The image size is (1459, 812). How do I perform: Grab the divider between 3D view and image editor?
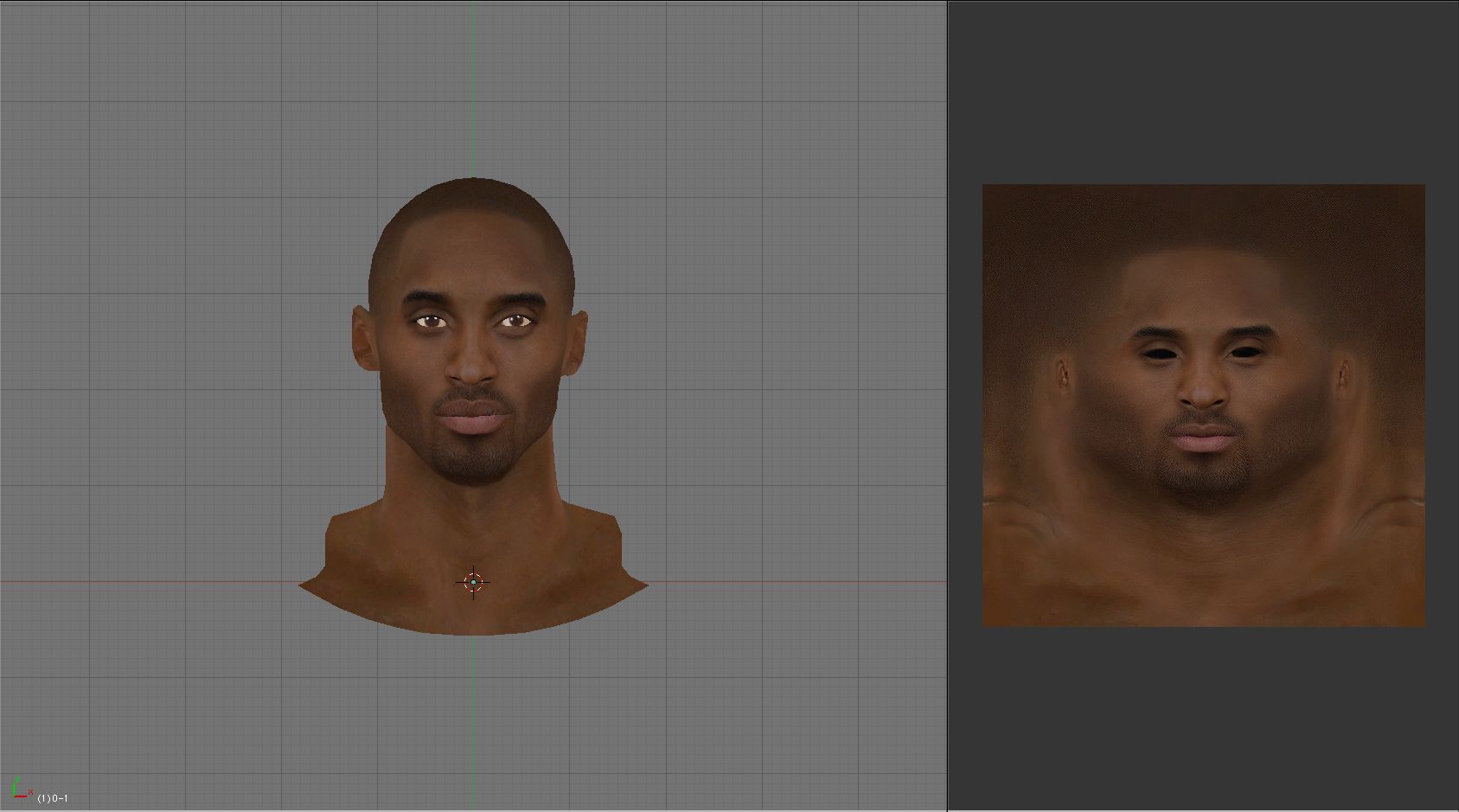pos(948,406)
